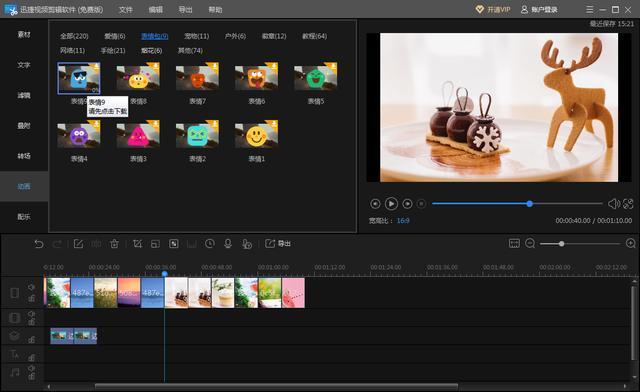The image size is (640, 392).
Task: Switch to the 动画 sidebar tab
Action: coord(24,186)
